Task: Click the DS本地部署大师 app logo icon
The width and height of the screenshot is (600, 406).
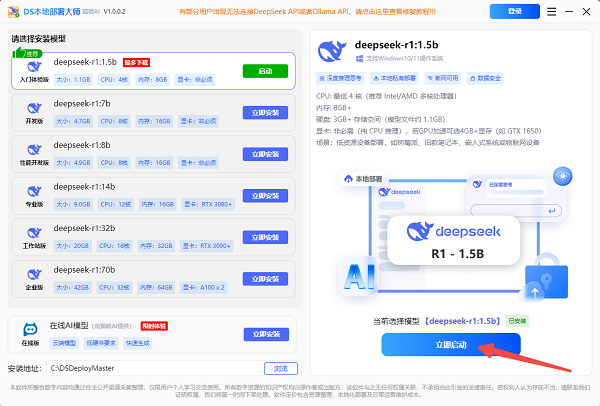Action: pos(13,11)
